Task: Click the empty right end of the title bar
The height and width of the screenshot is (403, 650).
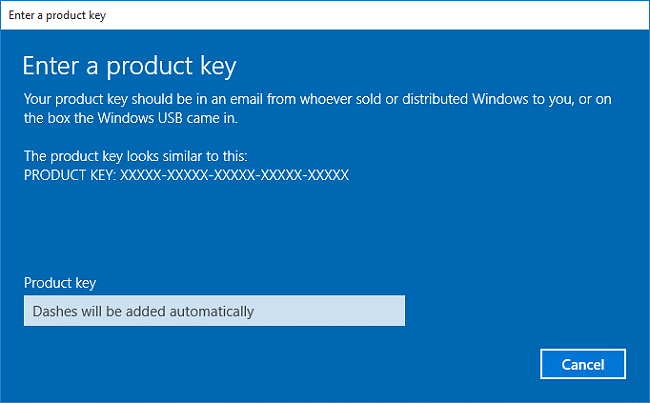Action: coord(500,14)
